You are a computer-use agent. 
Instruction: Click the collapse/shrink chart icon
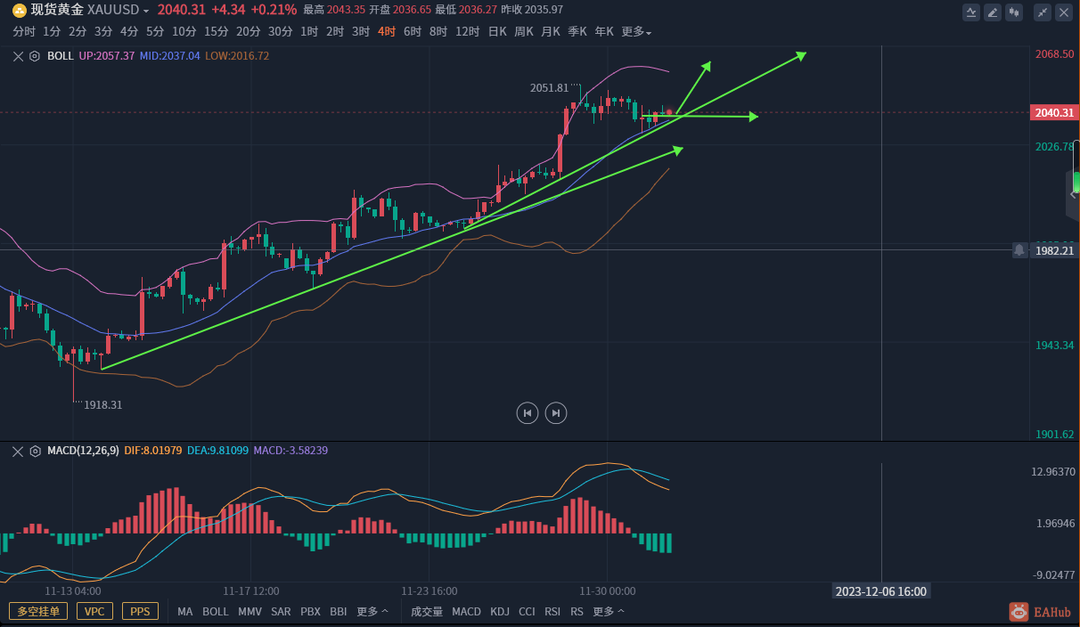point(1043,12)
